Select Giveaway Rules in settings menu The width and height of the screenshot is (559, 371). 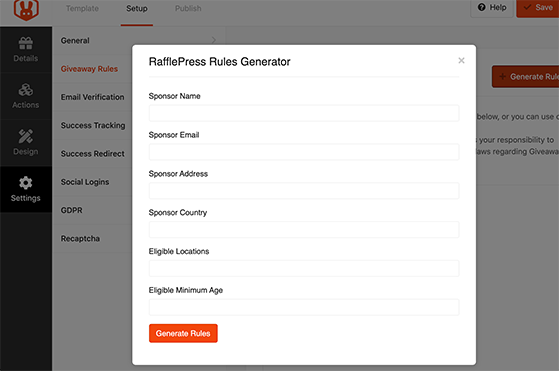click(x=89, y=69)
